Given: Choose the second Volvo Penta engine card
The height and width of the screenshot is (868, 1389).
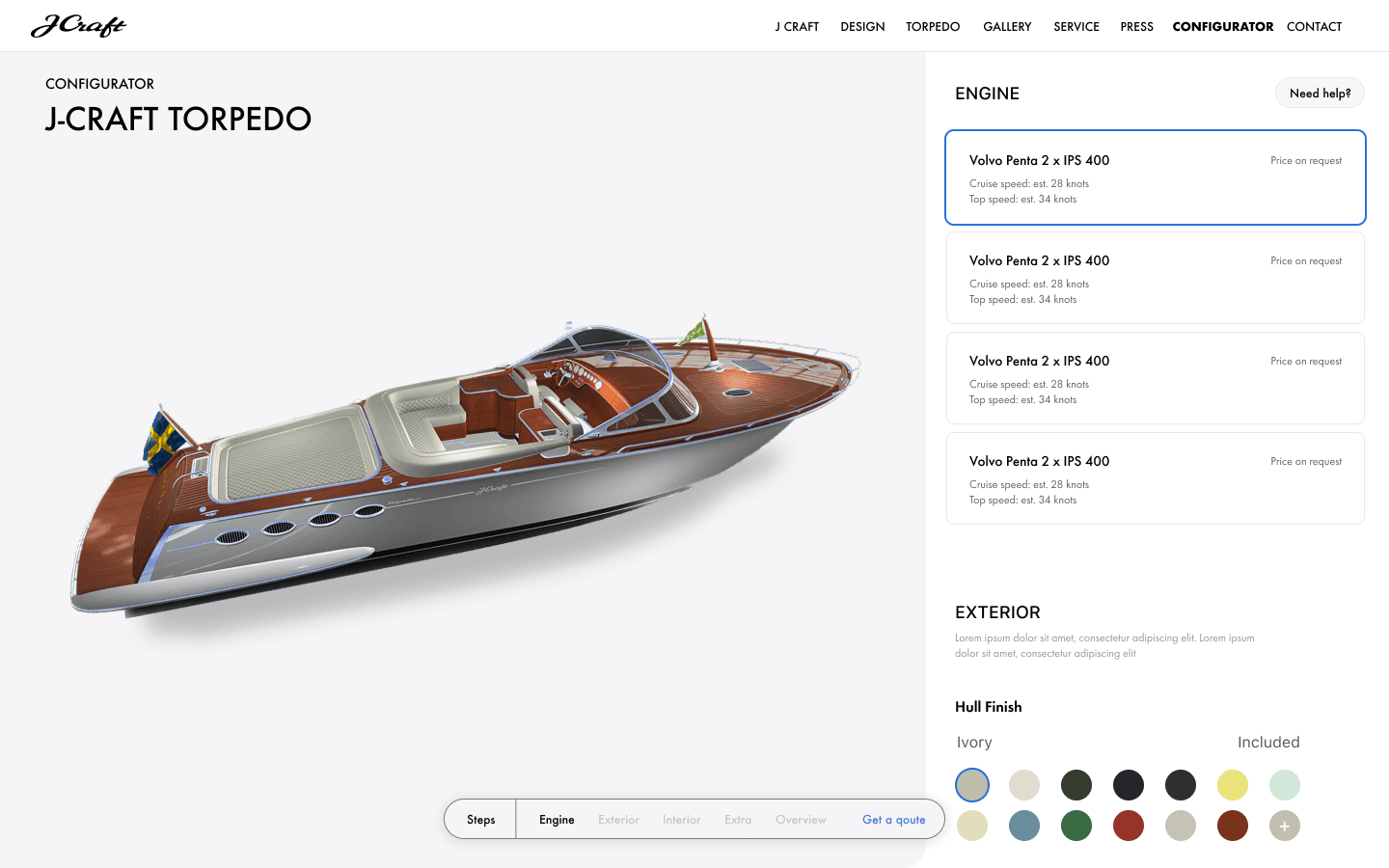Looking at the screenshot, I should pyautogui.click(x=1156, y=278).
